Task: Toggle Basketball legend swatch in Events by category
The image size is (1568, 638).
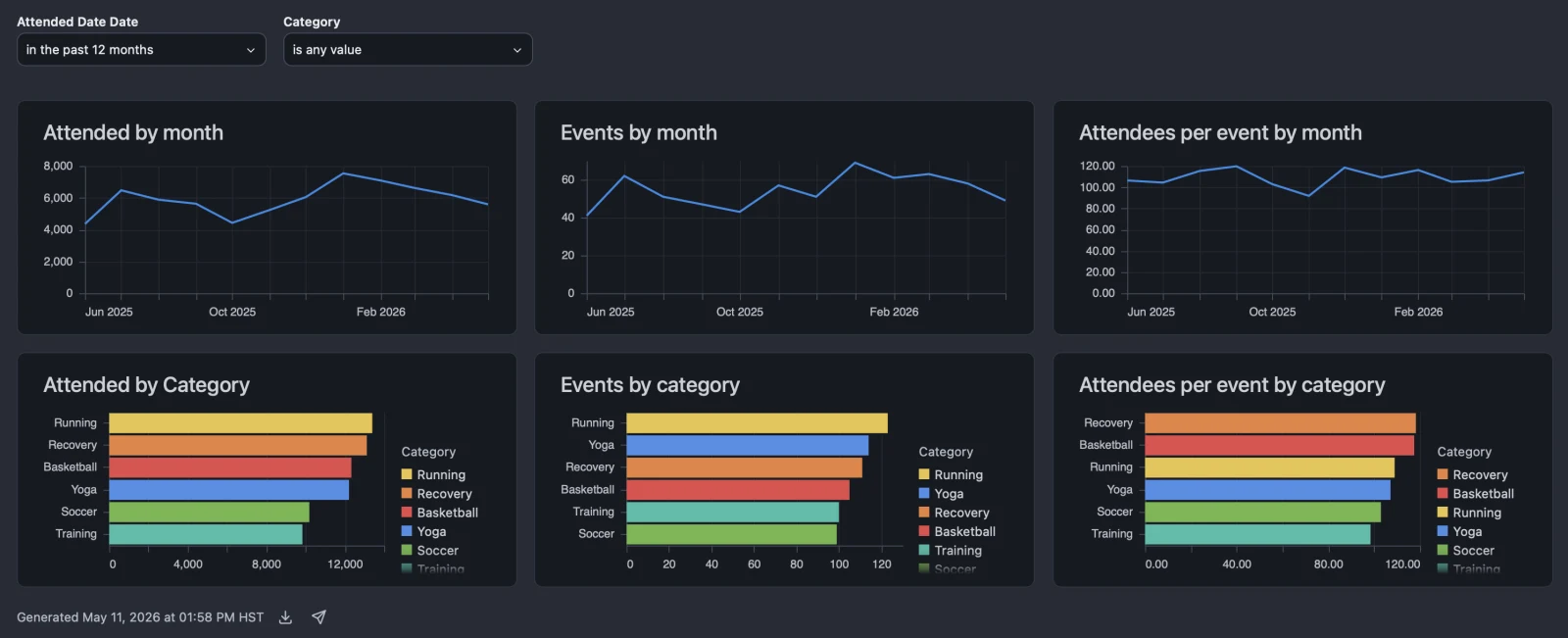Action: coord(924,531)
